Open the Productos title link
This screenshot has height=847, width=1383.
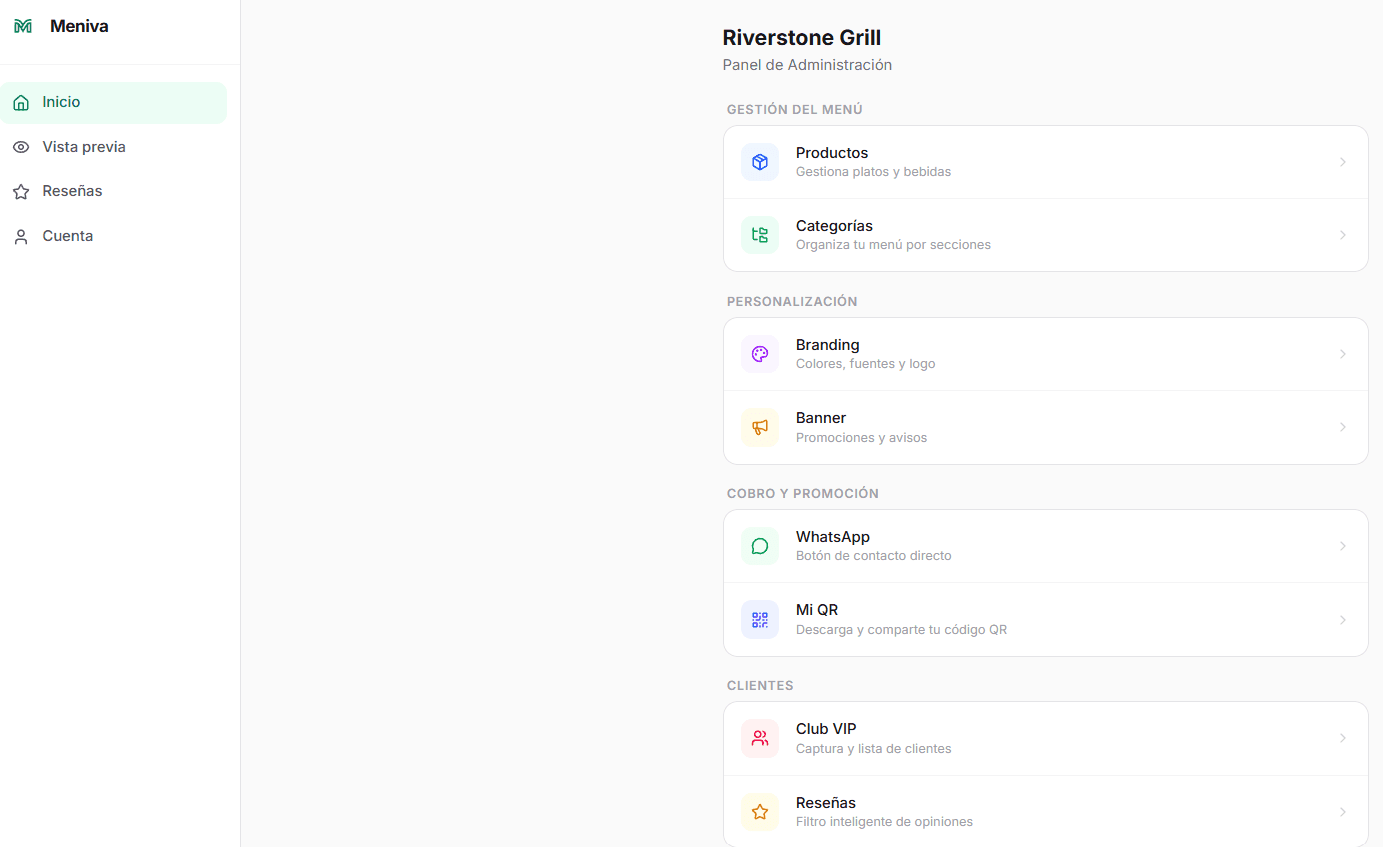tap(832, 153)
